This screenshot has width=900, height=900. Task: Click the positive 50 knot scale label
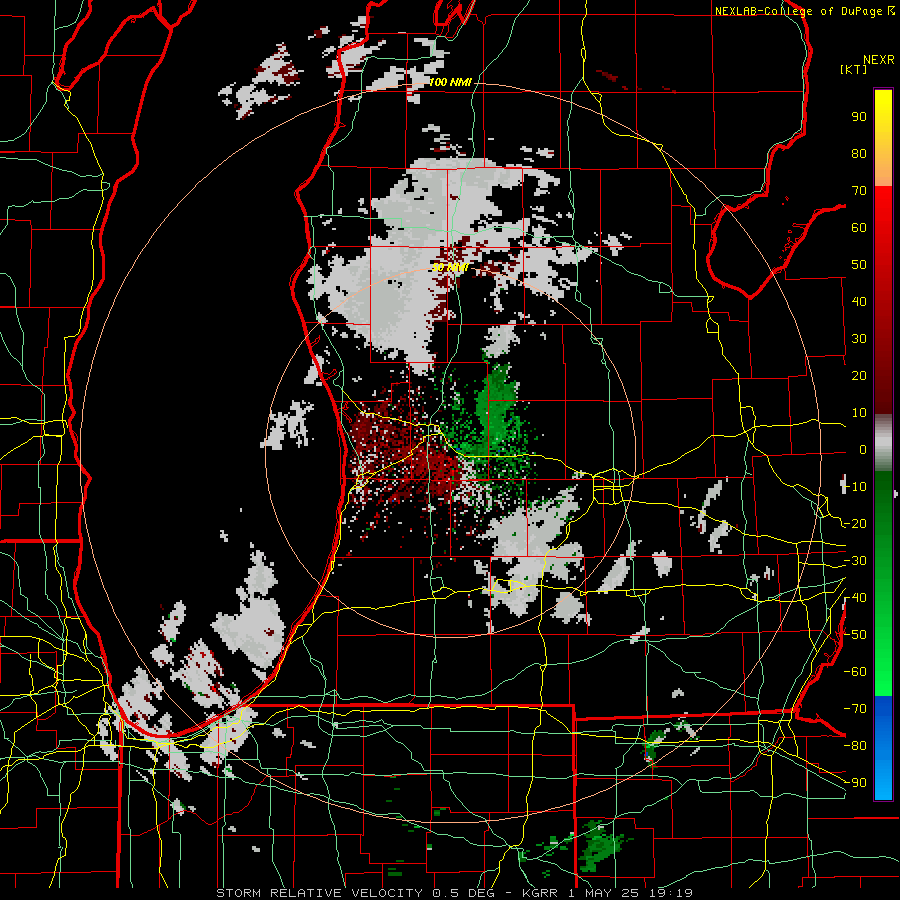859,265
